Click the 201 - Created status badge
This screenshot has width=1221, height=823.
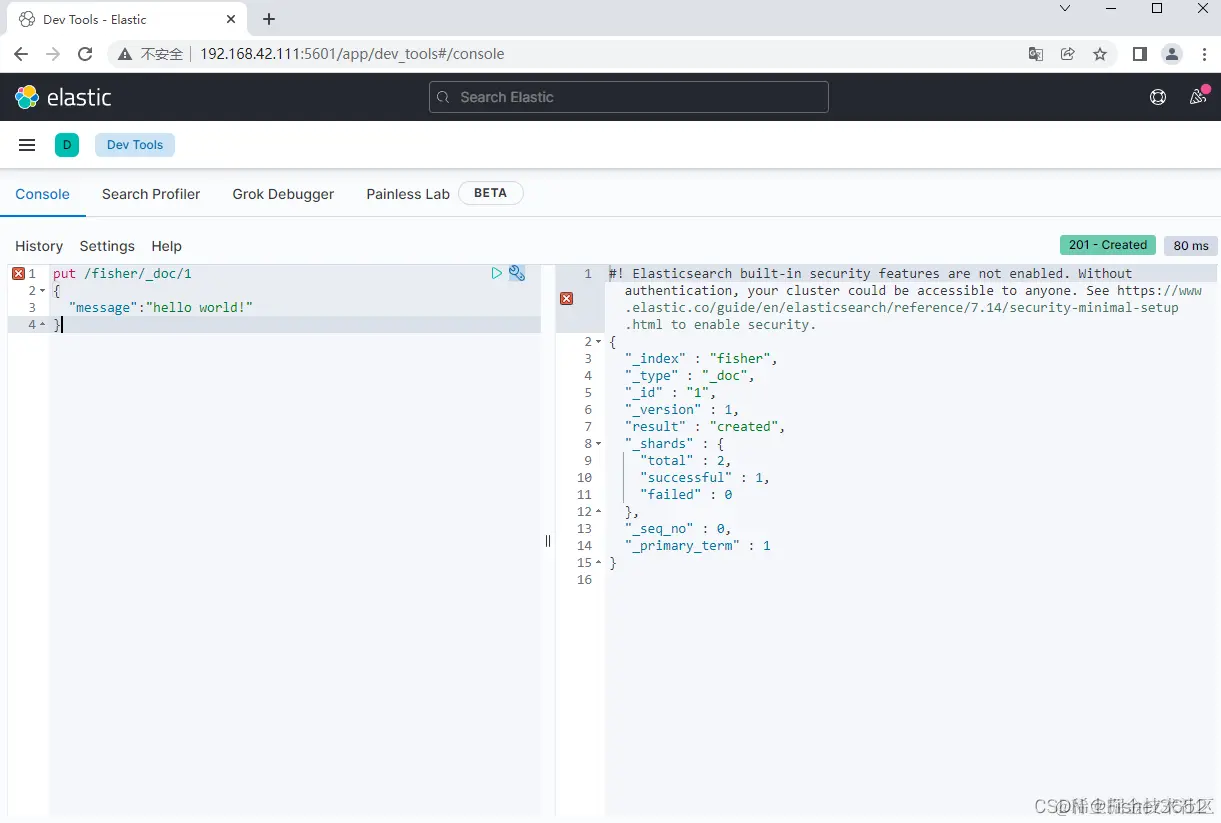click(x=1107, y=245)
